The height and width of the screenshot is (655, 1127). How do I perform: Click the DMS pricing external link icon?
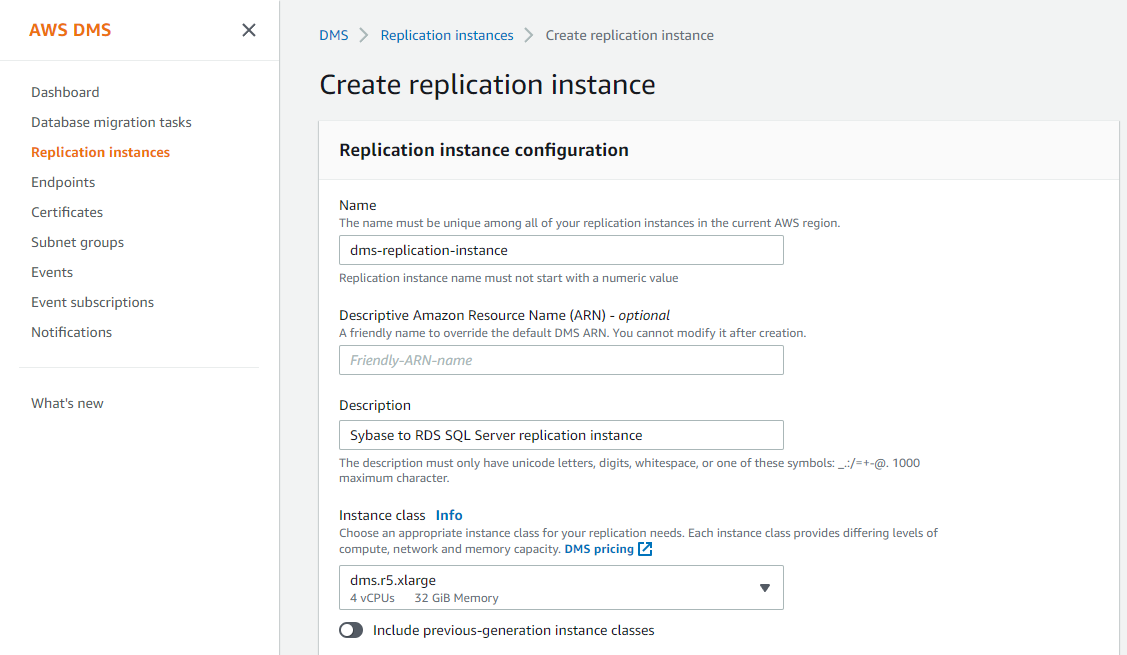pos(645,549)
